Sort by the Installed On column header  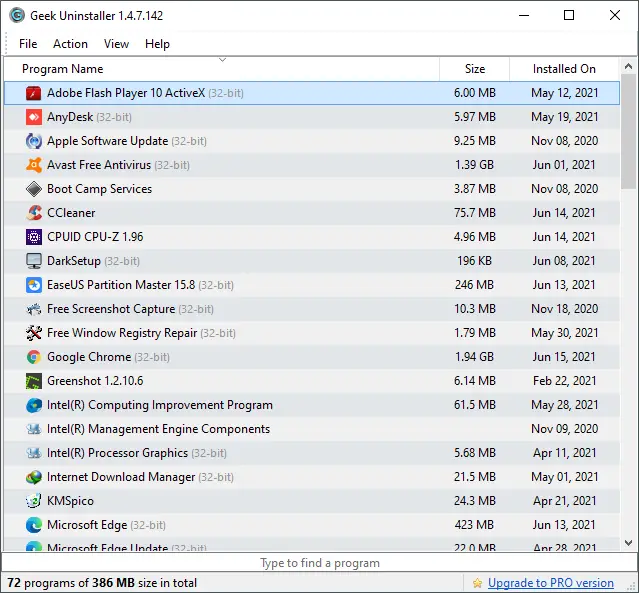(x=564, y=69)
